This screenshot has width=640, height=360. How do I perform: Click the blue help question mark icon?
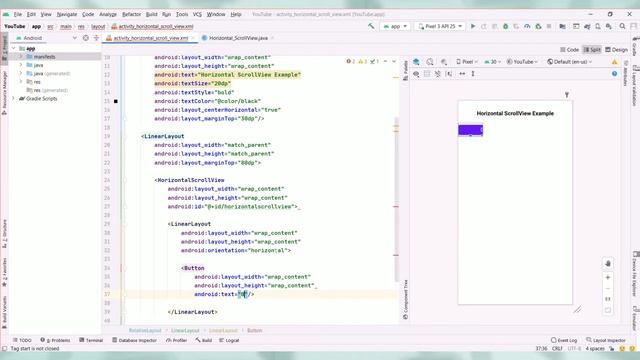pos(614,74)
